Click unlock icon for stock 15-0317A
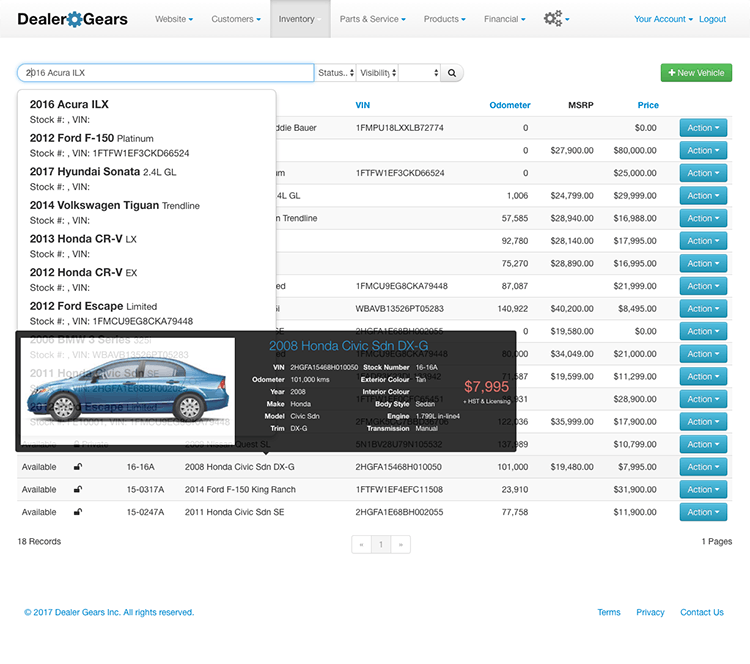The height and width of the screenshot is (664, 750). [x=78, y=489]
